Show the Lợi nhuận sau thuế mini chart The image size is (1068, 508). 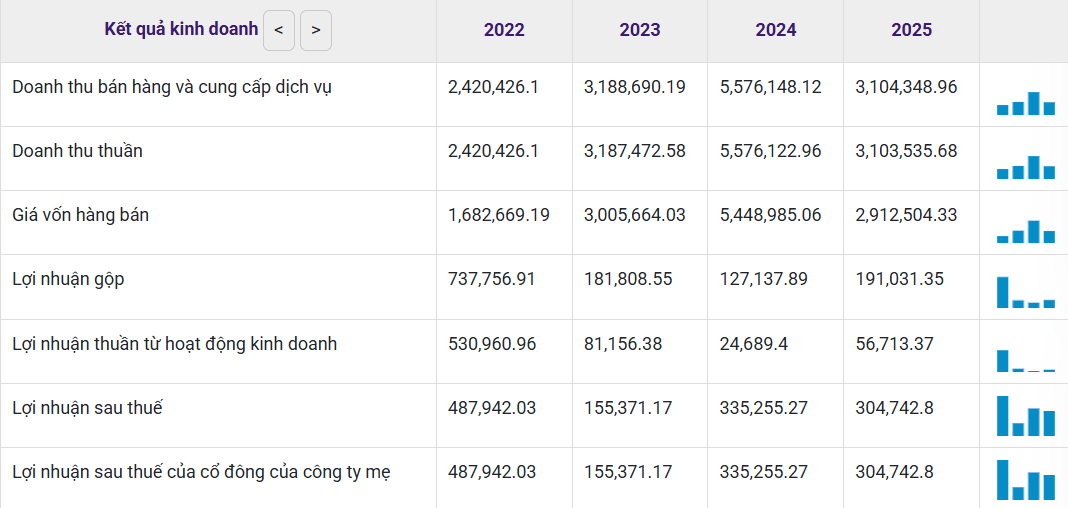pyautogui.click(x=1026, y=415)
